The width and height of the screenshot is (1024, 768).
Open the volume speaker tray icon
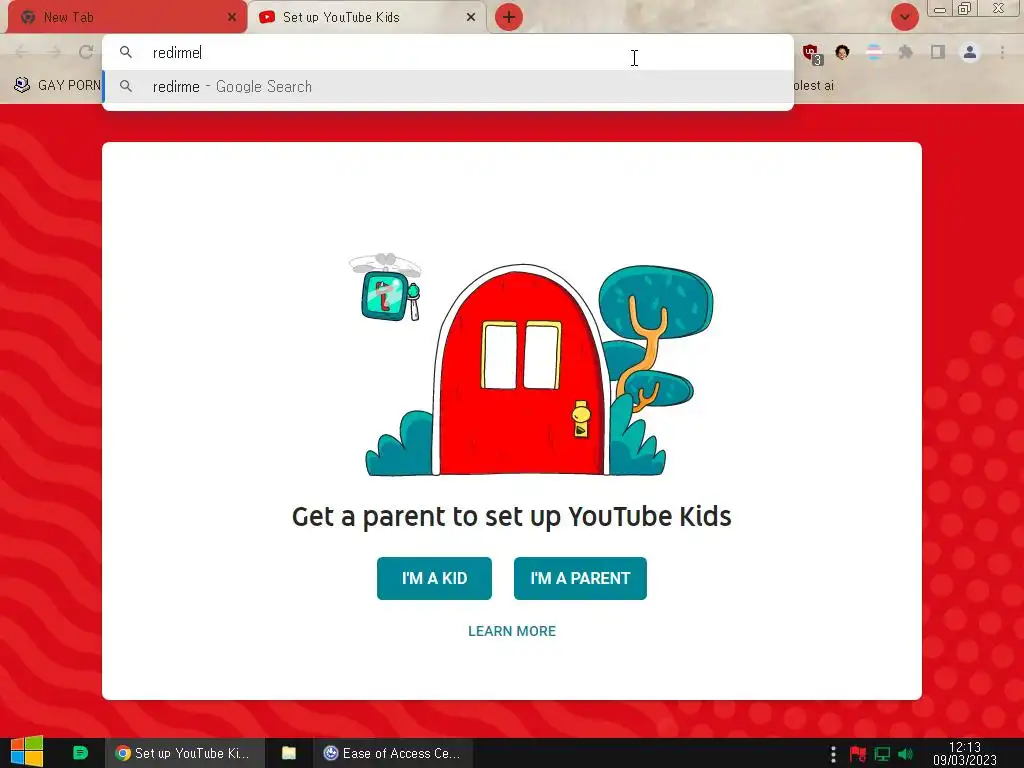tap(906, 754)
